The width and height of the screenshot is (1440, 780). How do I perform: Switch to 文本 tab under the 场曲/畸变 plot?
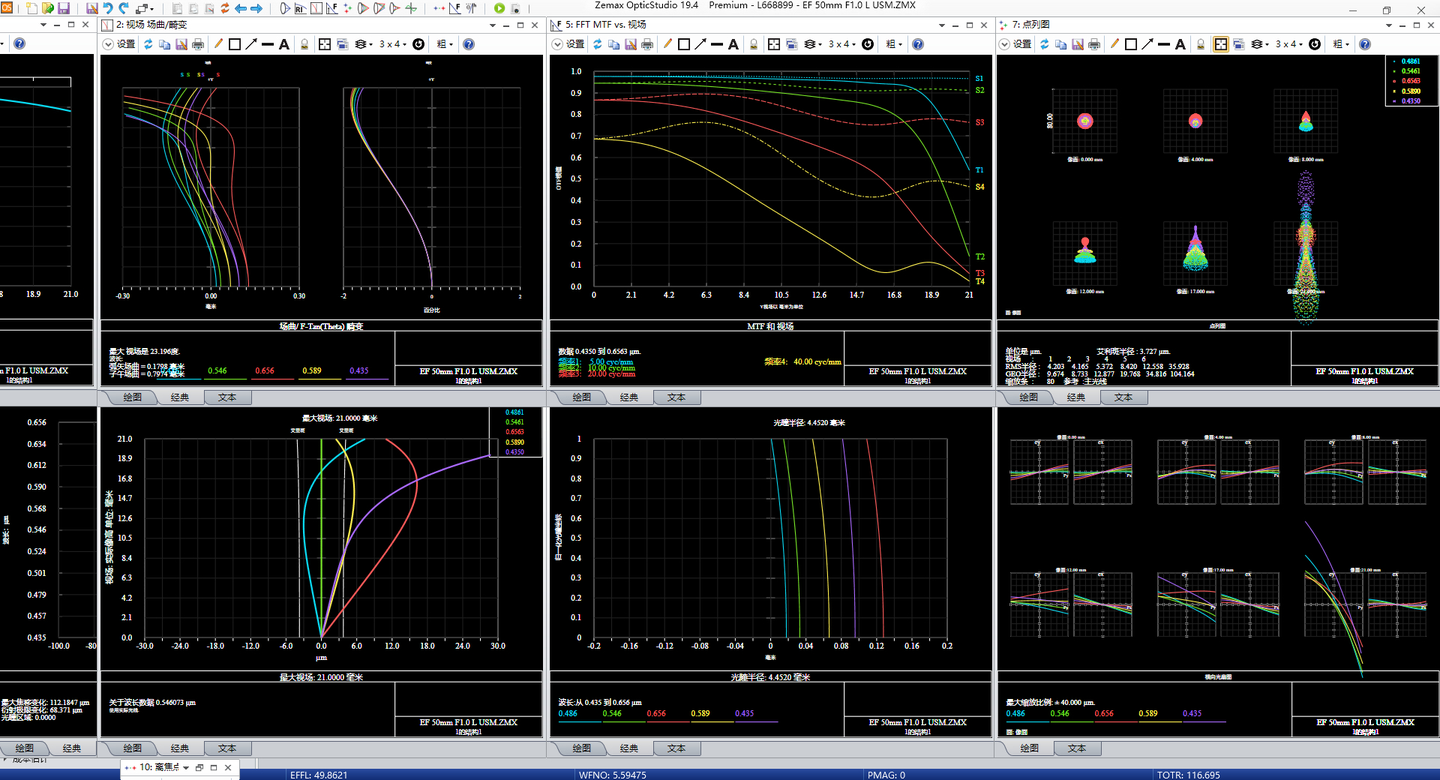tap(227, 397)
